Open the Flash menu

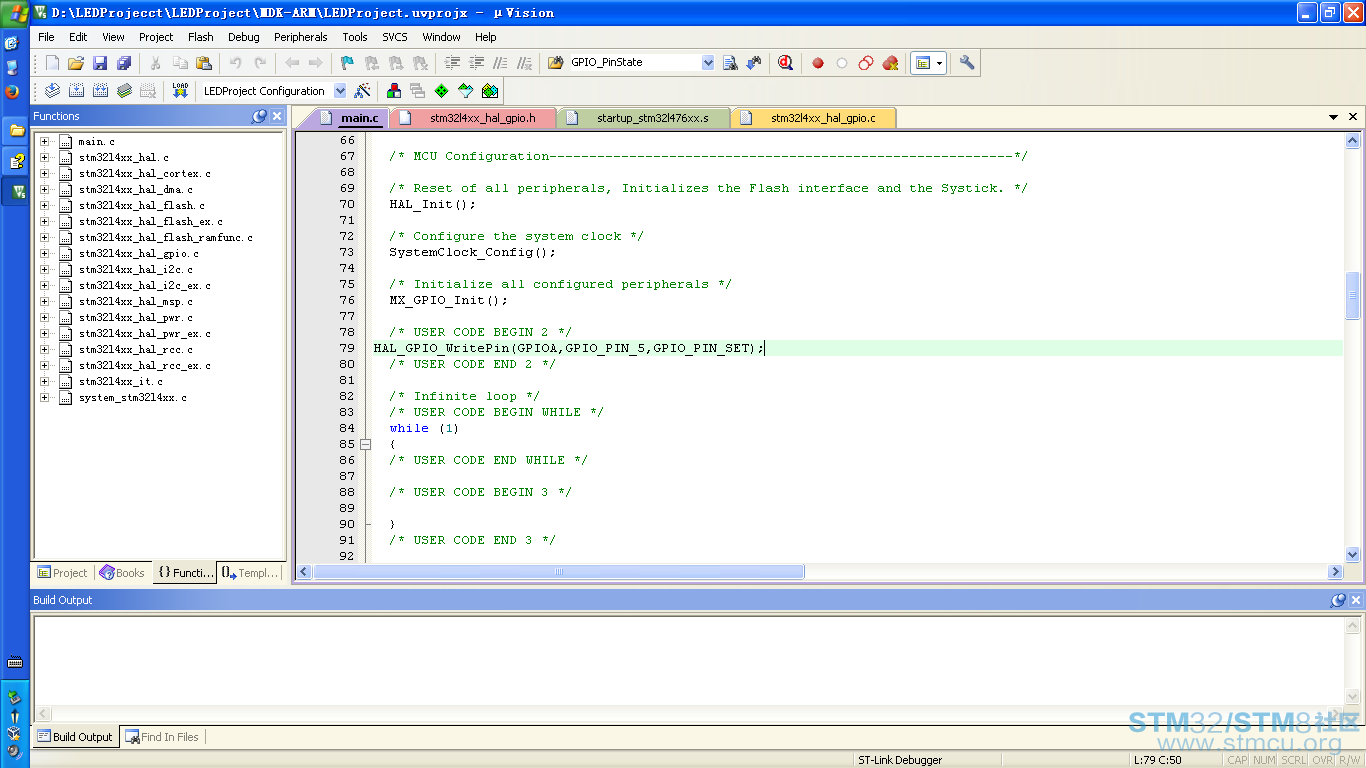(201, 37)
